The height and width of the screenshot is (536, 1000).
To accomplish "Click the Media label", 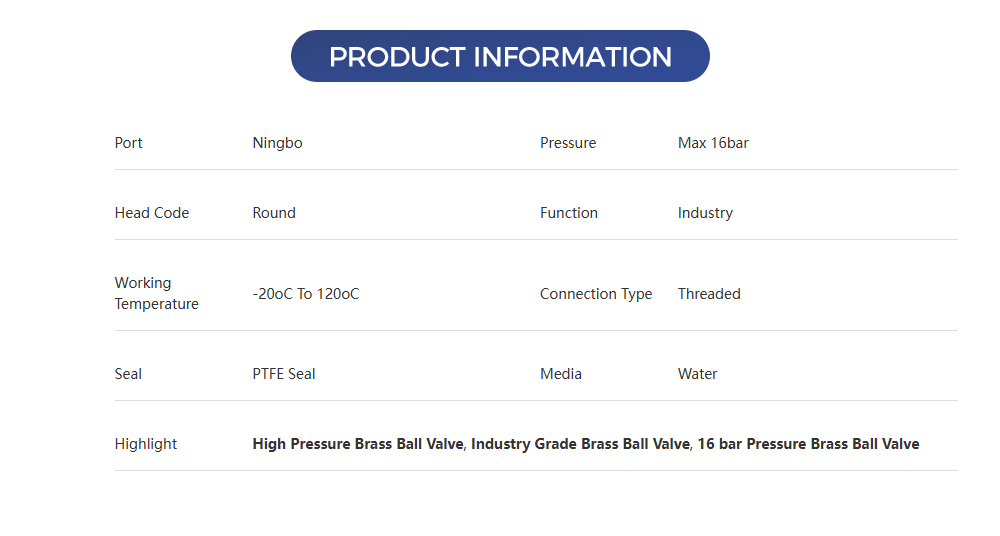I will click(561, 374).
